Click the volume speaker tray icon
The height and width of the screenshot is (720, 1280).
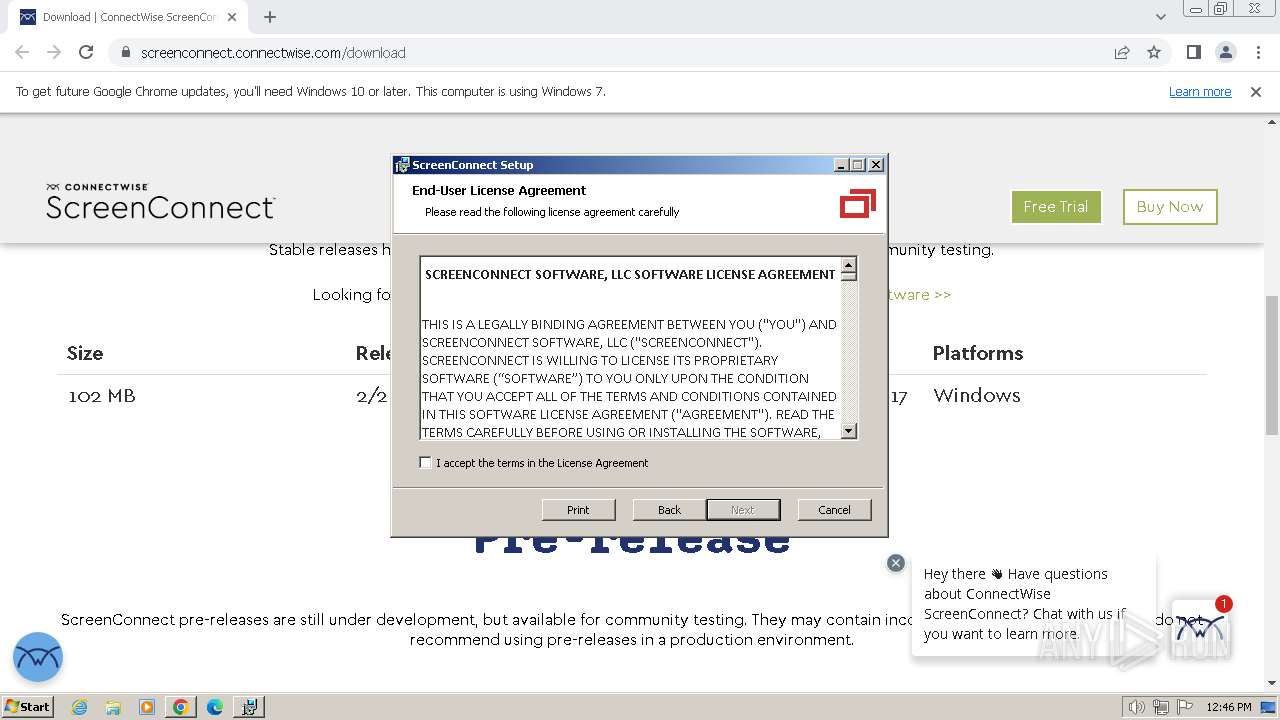(x=1137, y=707)
